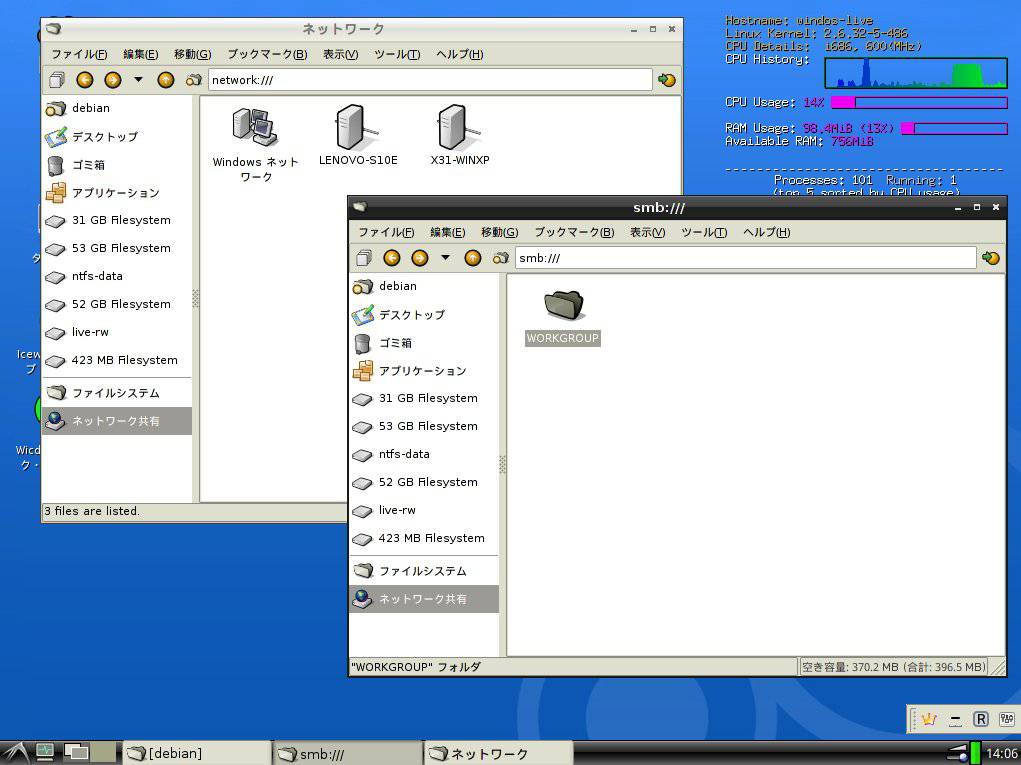The image size is (1021, 765).
Task: Select ネットワーク共有 in smb:/// window sidebar
Action: click(424, 599)
